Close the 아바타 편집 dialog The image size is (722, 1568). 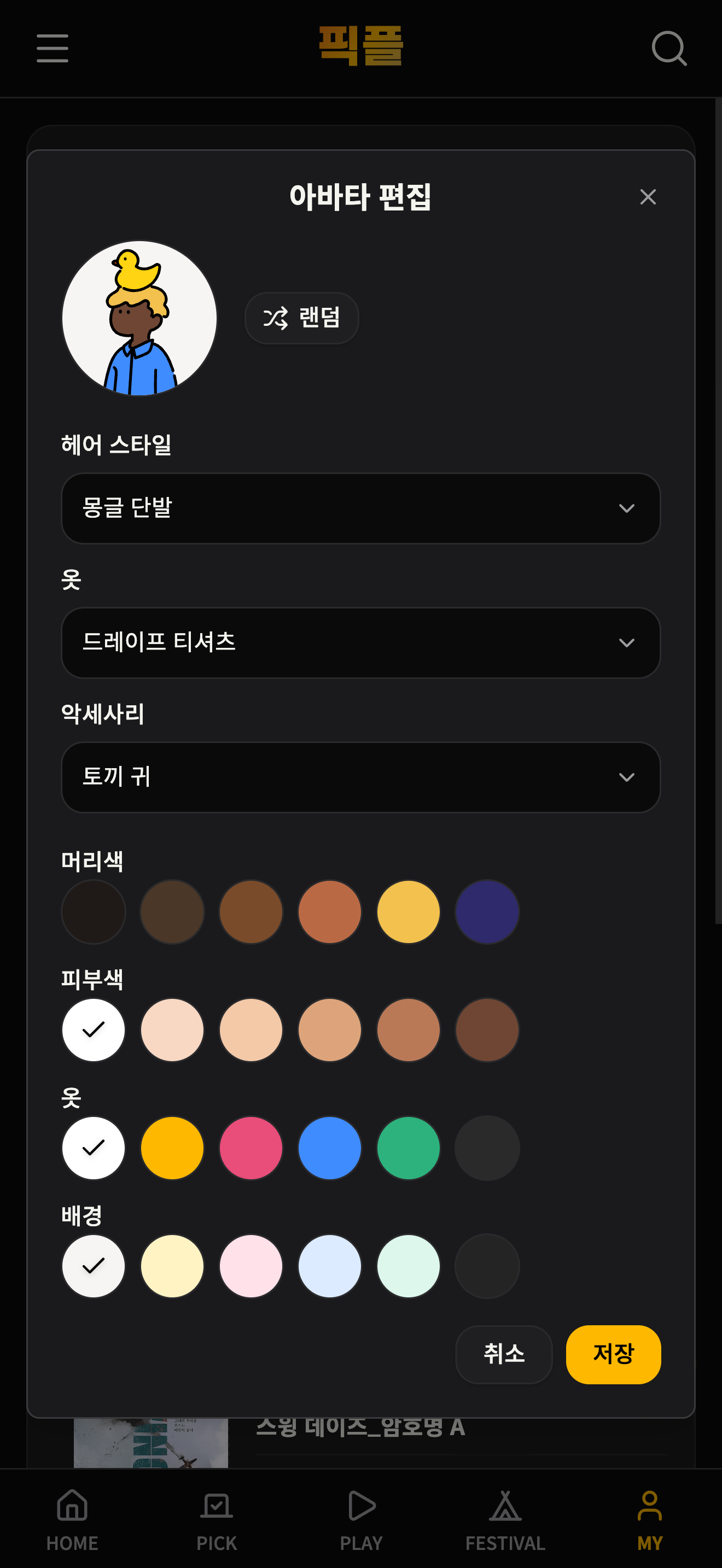[x=648, y=197]
